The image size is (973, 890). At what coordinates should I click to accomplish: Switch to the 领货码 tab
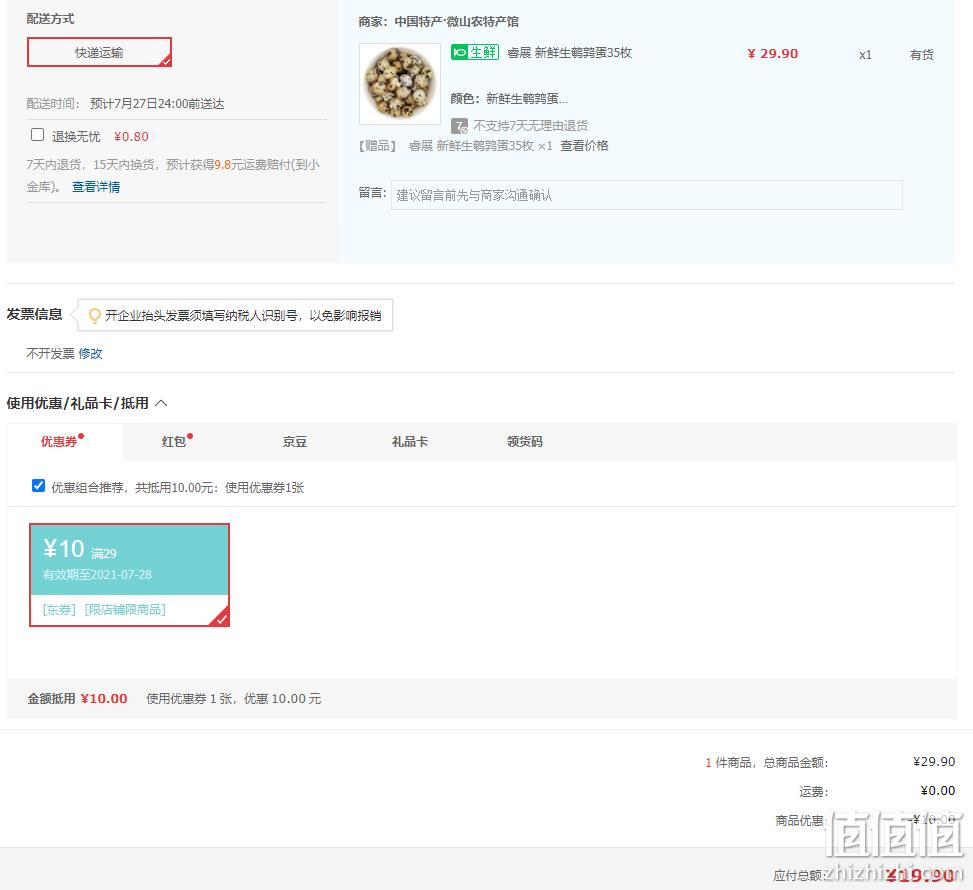524,442
